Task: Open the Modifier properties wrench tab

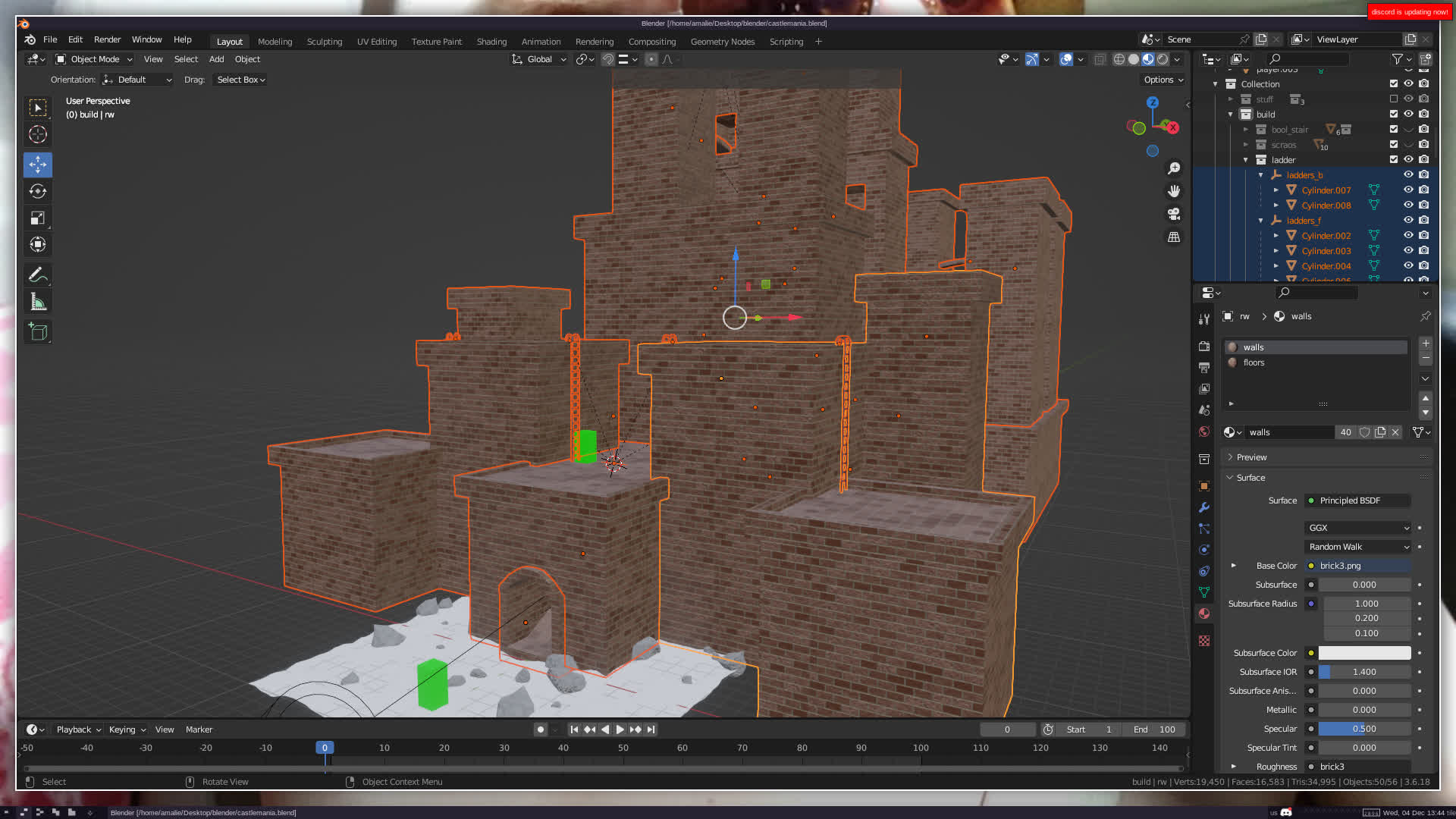Action: click(1204, 507)
